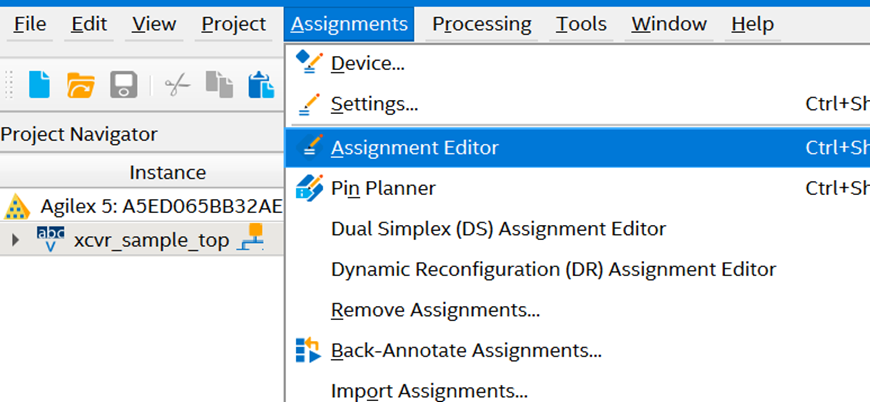Click the hierarchy icon beside xcvr_sample_top
The image size is (870, 402).
click(248, 240)
